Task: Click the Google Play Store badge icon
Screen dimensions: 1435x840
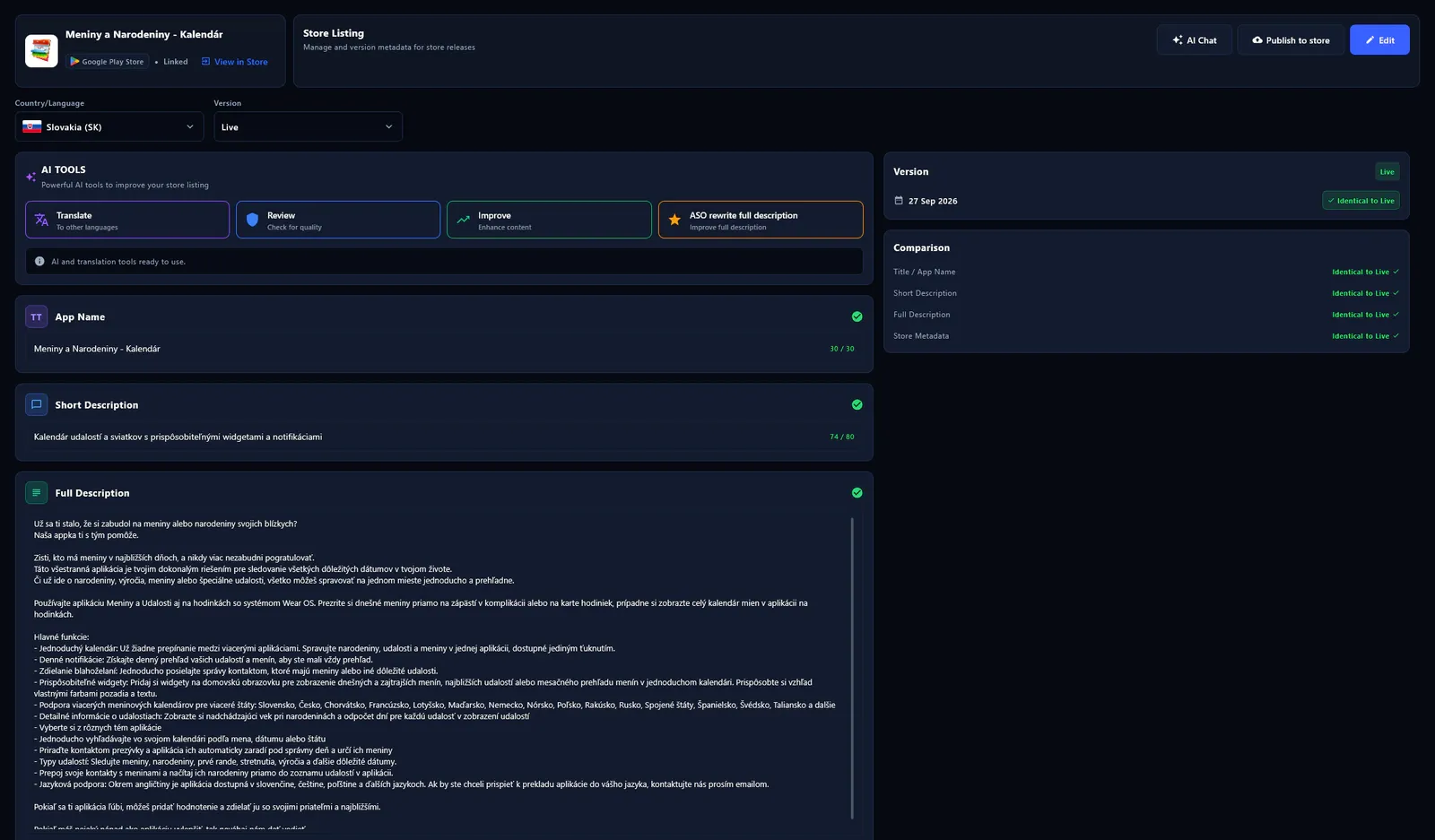Action: [x=75, y=62]
